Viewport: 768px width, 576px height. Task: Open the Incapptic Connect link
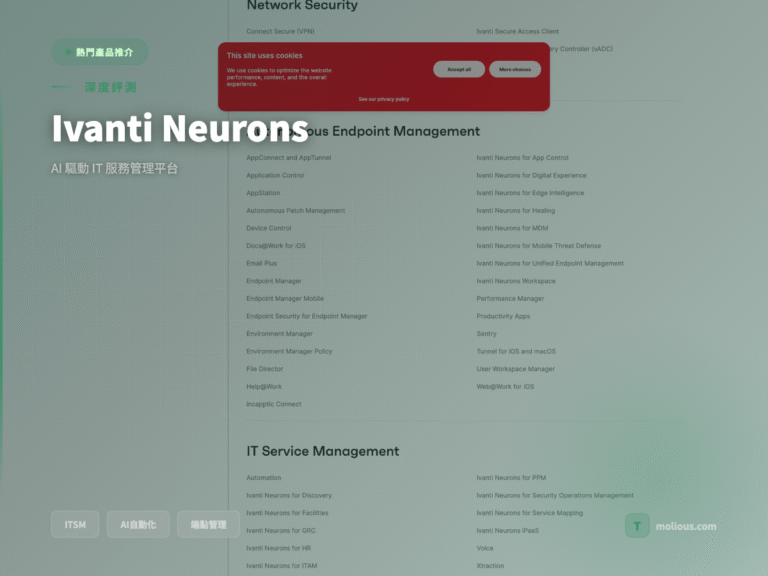(x=274, y=405)
